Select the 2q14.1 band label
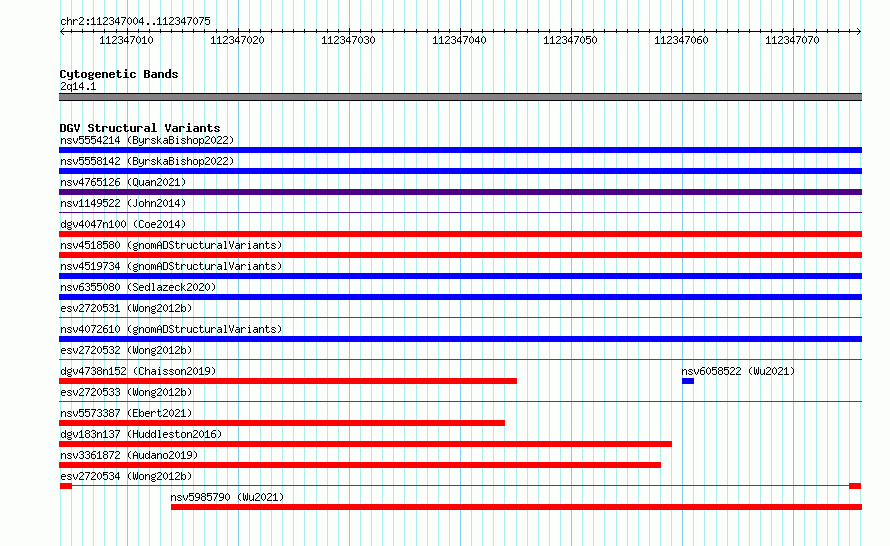 [x=78, y=86]
